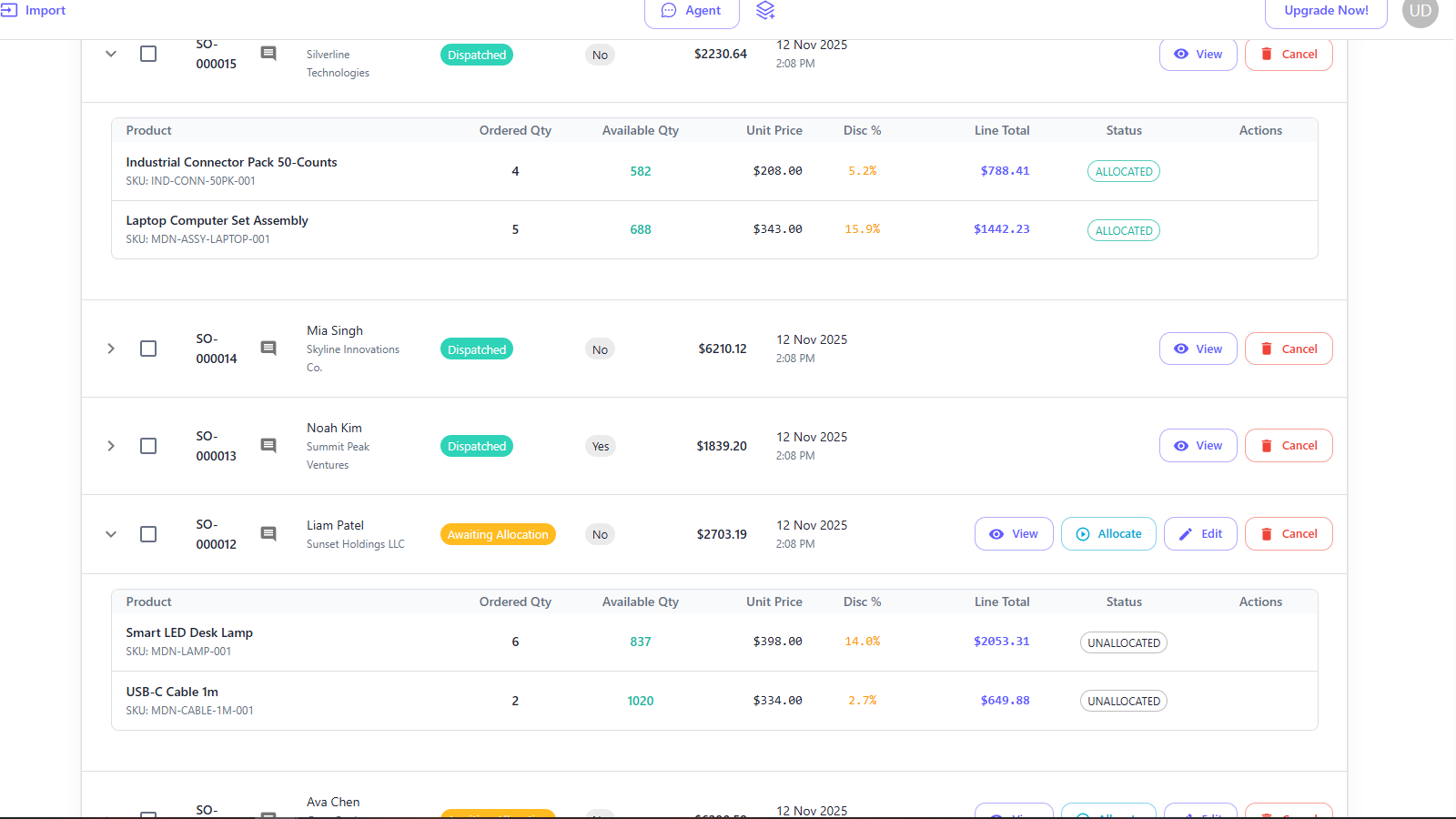Click customer name Mia Singh
The width and height of the screenshot is (1456, 819).
pyautogui.click(x=335, y=330)
